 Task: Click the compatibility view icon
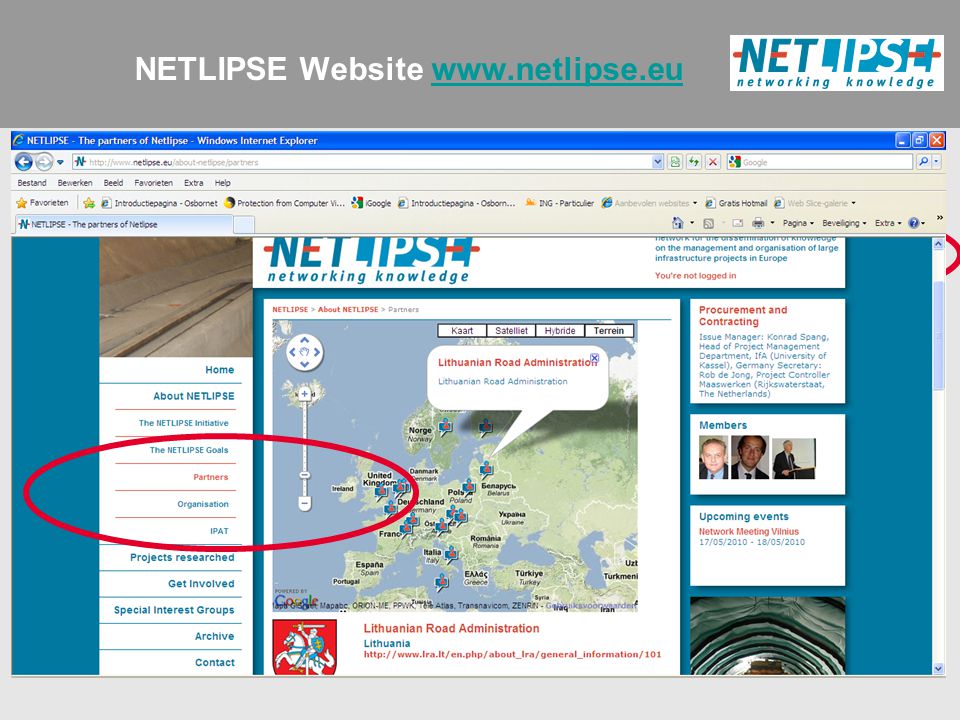tap(675, 162)
